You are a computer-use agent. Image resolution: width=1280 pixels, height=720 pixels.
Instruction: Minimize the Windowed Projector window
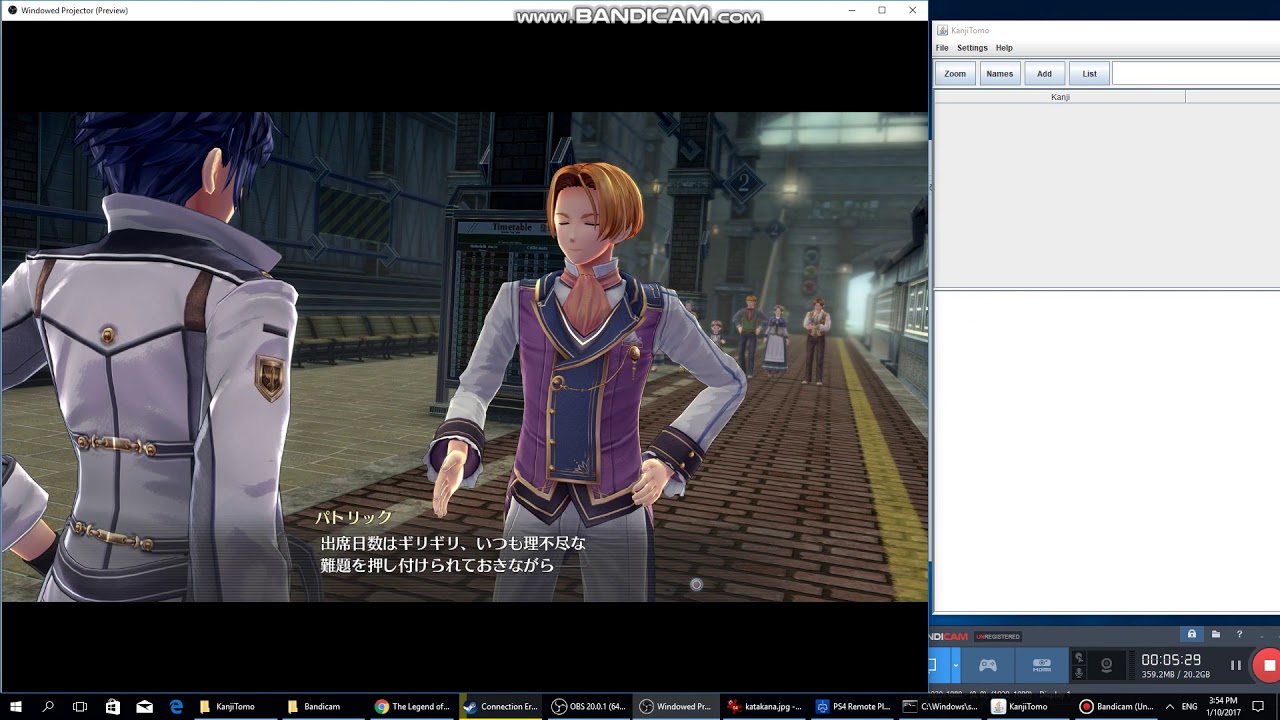coord(852,10)
